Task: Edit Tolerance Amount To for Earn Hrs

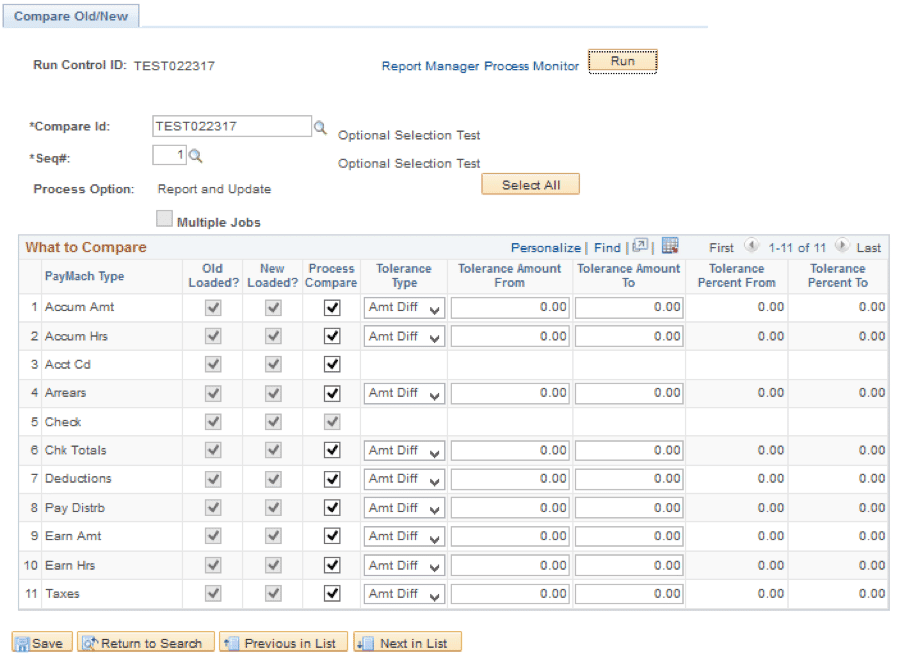Action: pos(629,566)
